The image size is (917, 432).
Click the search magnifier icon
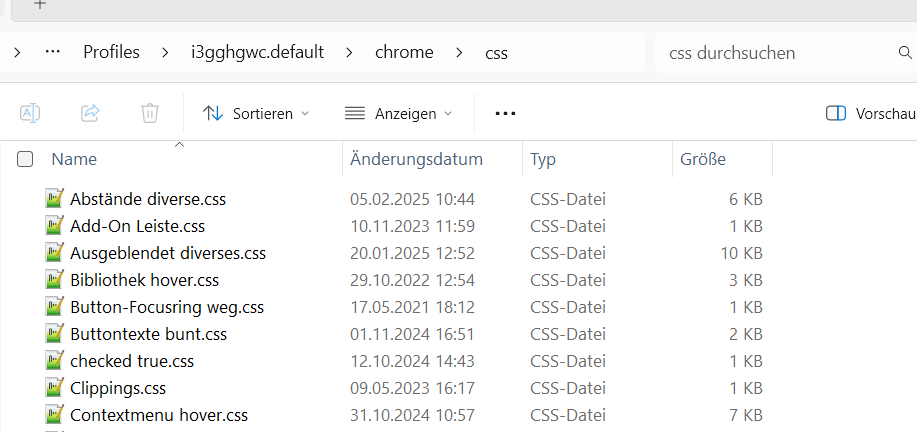[905, 52]
